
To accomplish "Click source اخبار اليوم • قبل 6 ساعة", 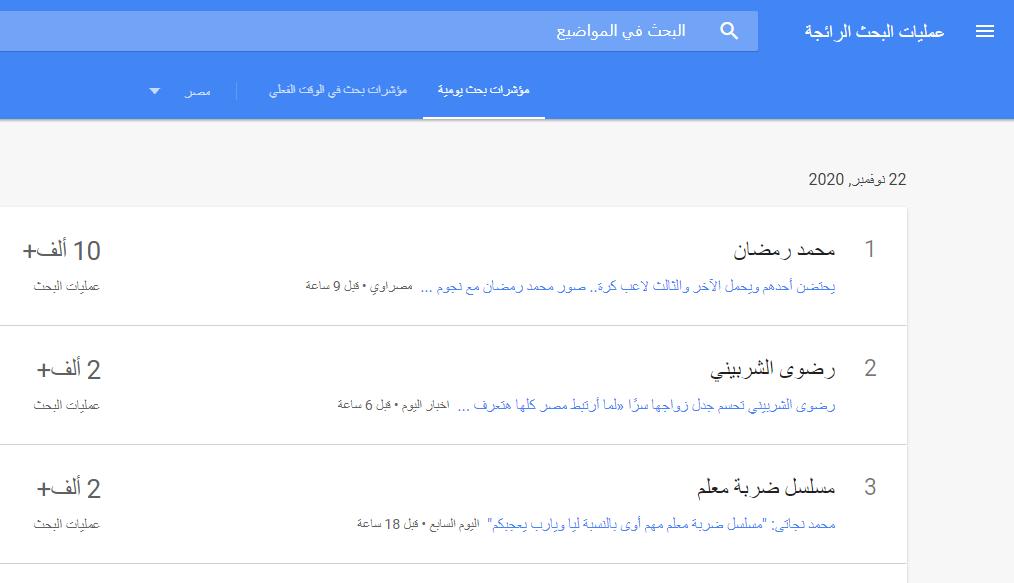I will point(393,405).
